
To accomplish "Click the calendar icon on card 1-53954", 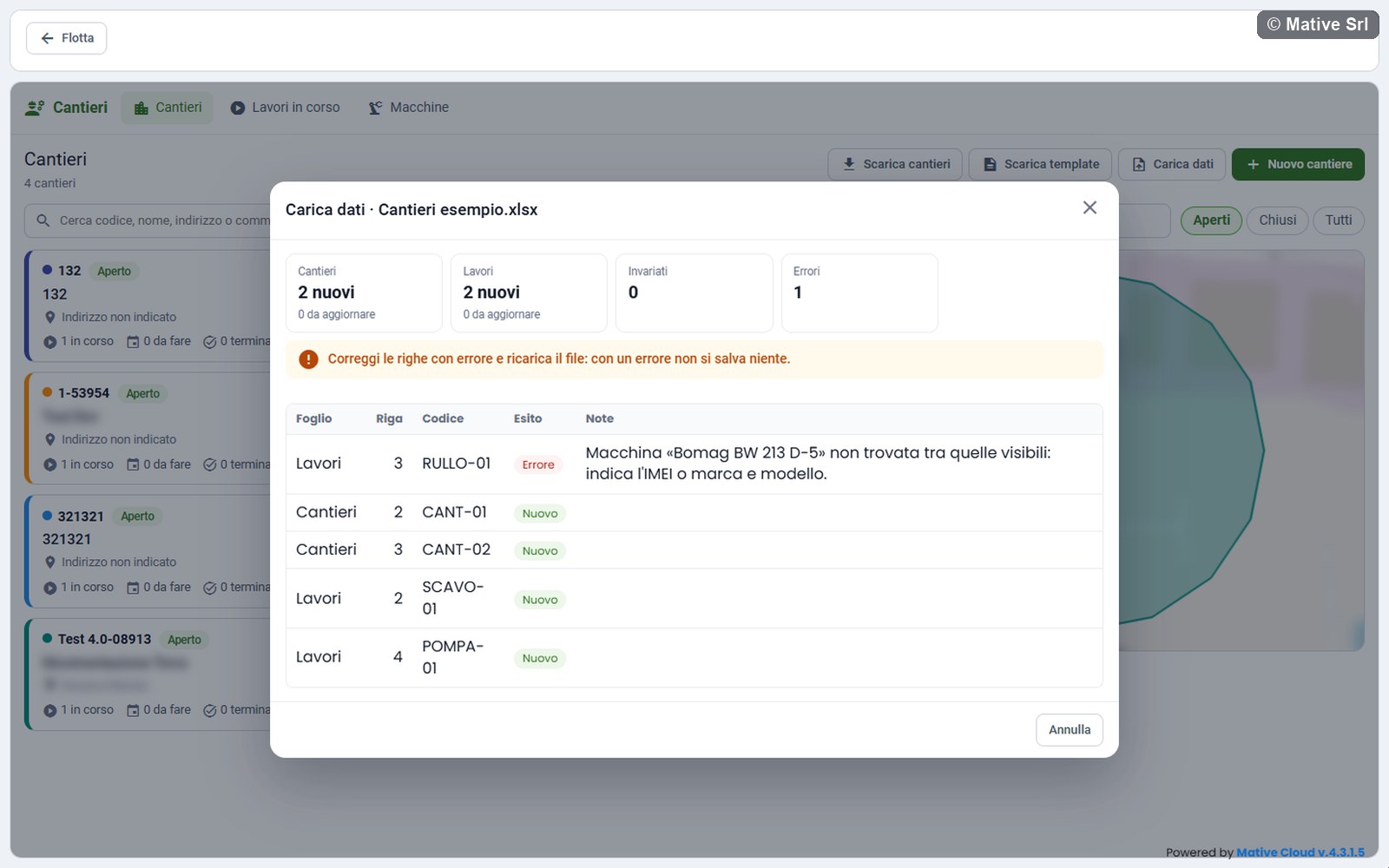I will click(x=133, y=465).
